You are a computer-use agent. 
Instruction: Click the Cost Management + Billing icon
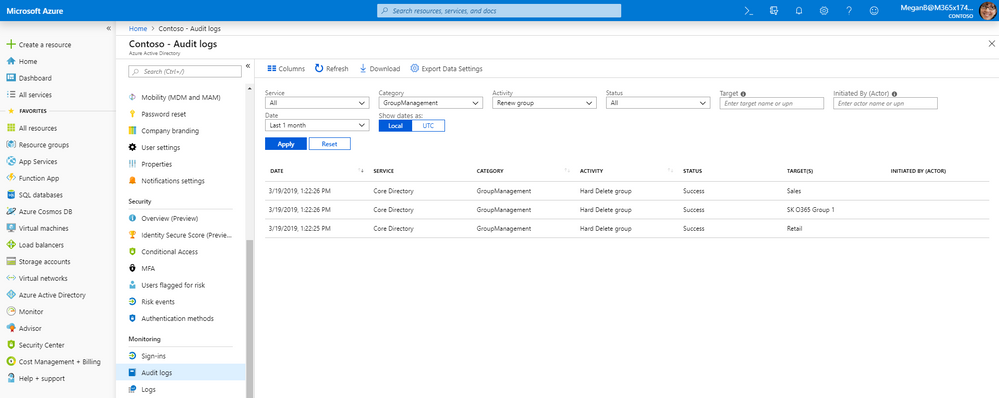tap(11, 362)
